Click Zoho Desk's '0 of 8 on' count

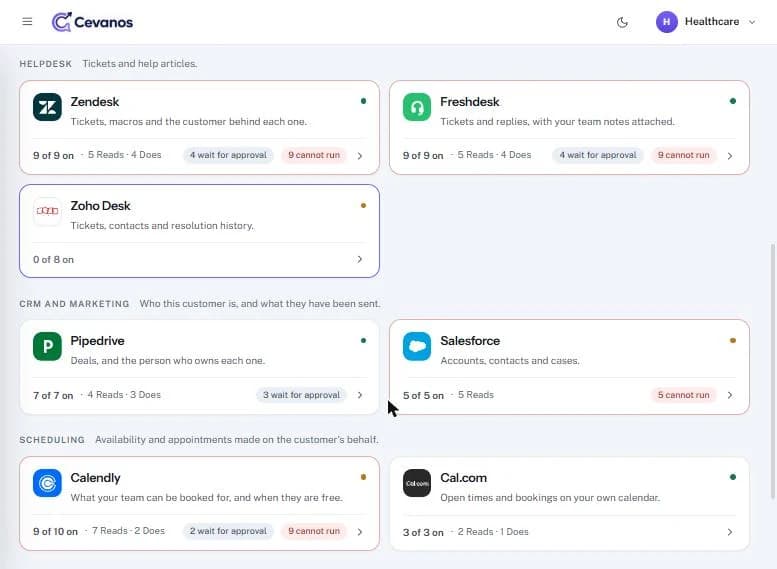tap(54, 260)
